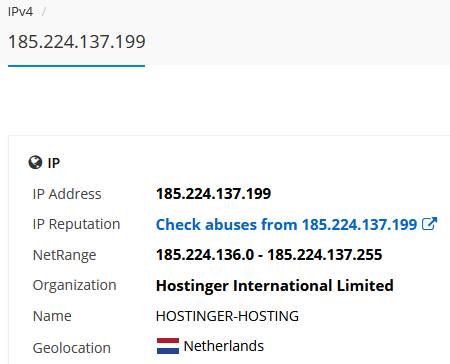This screenshot has width=450, height=364.
Task: Click the HOSTINGER-HOSTING name value
Action: pos(227,316)
